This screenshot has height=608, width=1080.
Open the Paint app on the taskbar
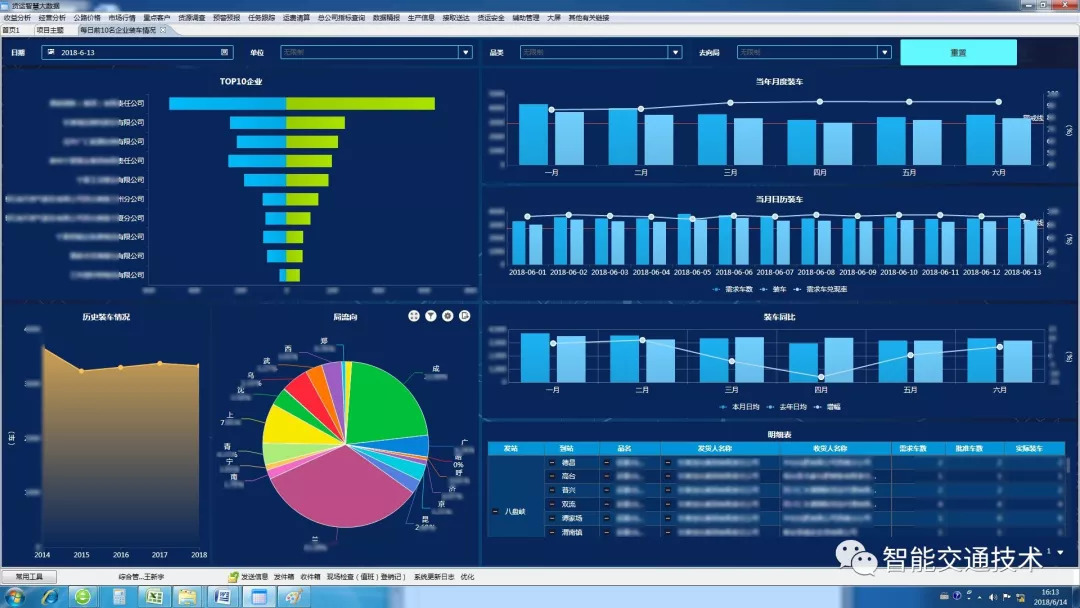(293, 597)
